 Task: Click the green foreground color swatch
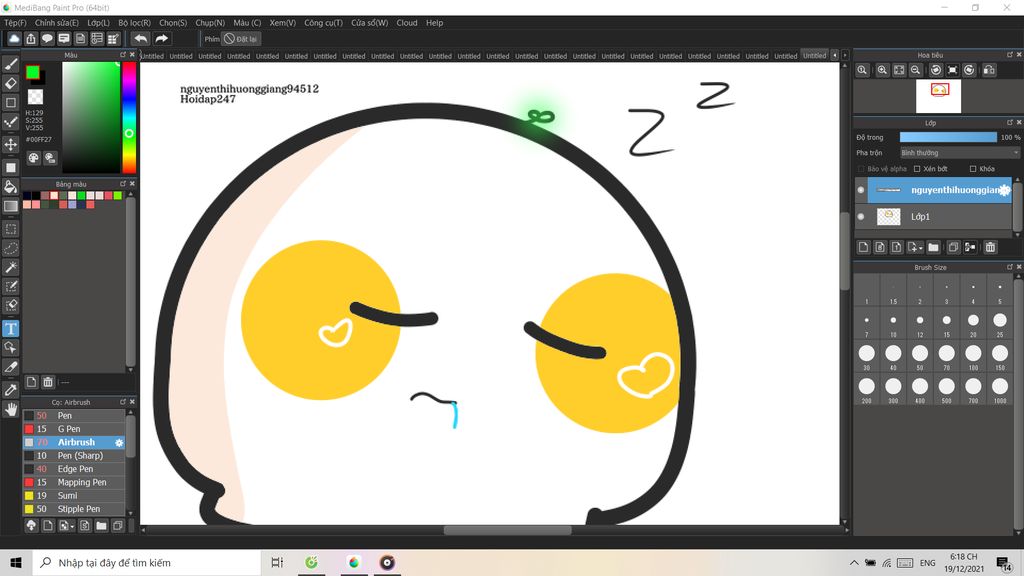click(33, 72)
